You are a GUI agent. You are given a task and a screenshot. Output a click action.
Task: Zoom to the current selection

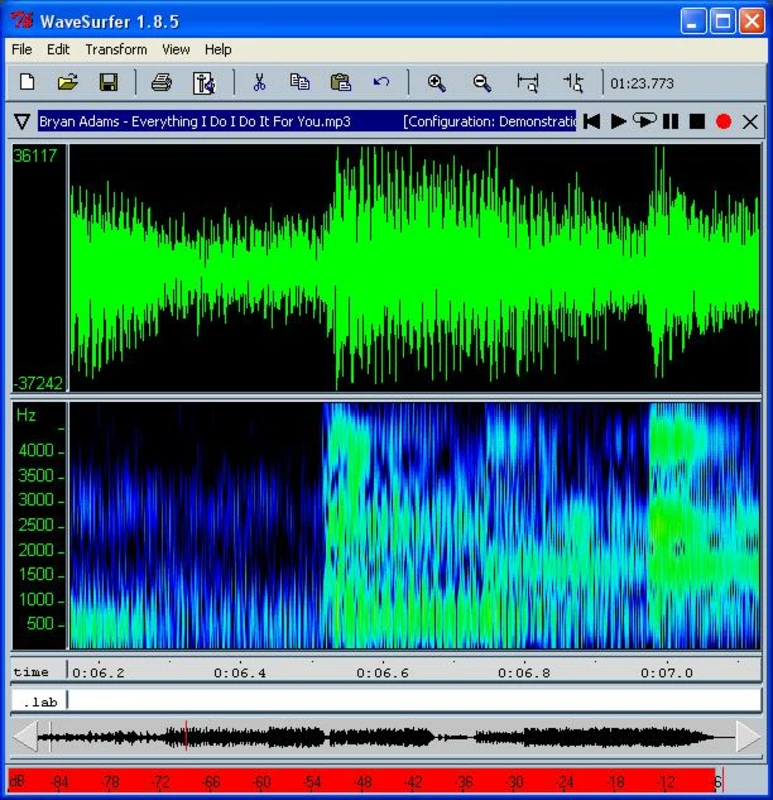573,83
